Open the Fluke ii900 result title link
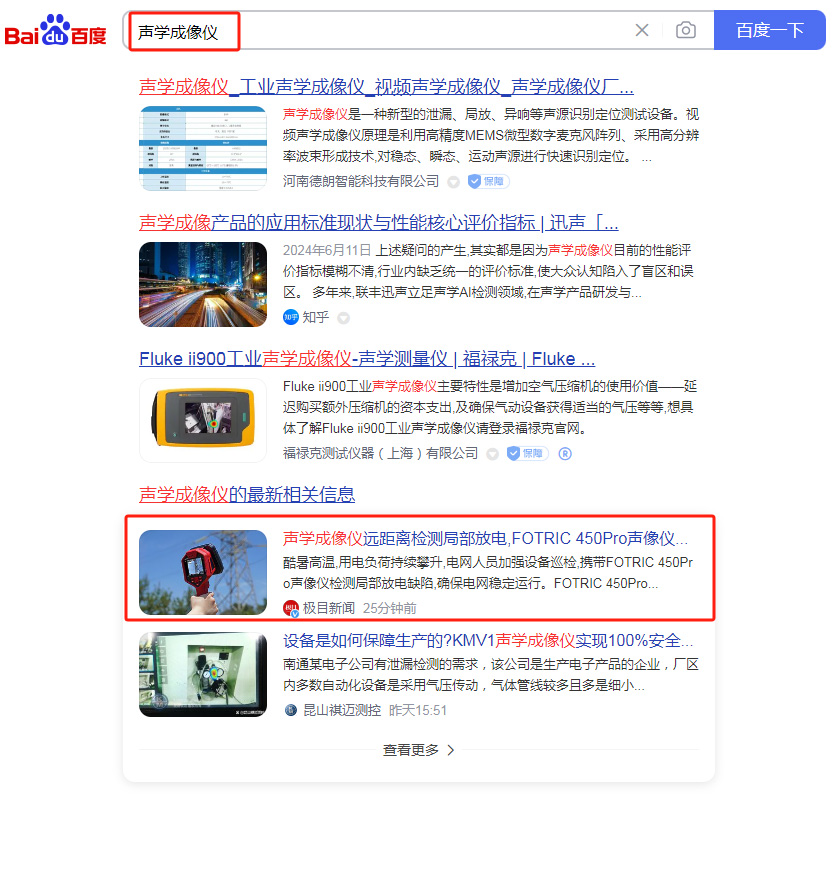The height and width of the screenshot is (870, 832). (366, 358)
